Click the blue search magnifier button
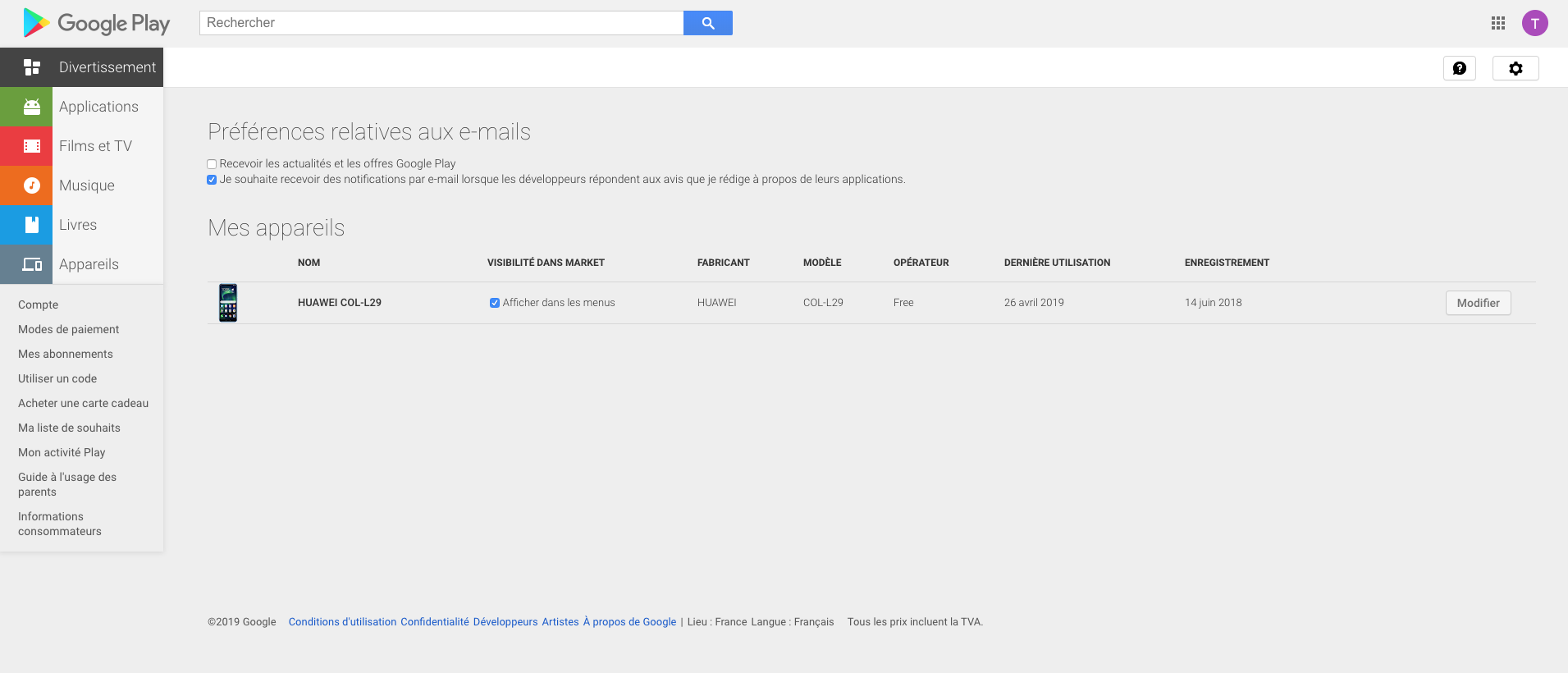This screenshot has height=673, width=1568. 707,23
